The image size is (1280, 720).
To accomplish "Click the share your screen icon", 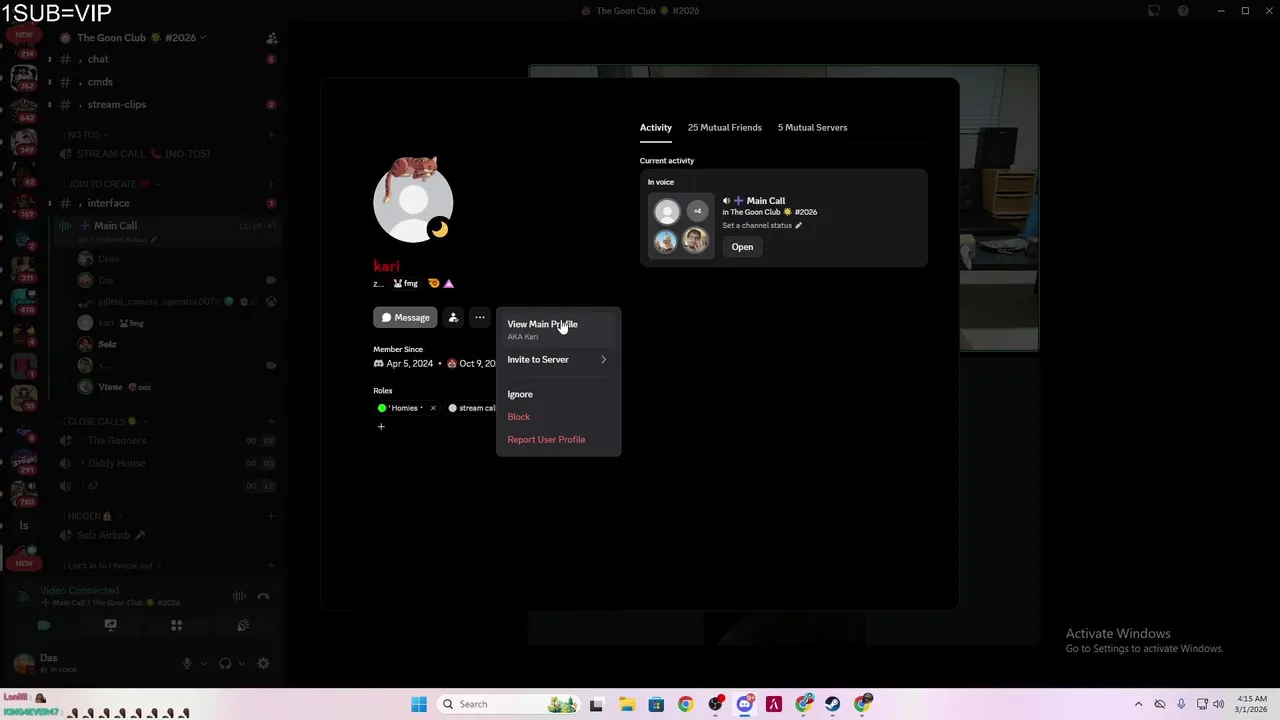I will (x=110, y=626).
